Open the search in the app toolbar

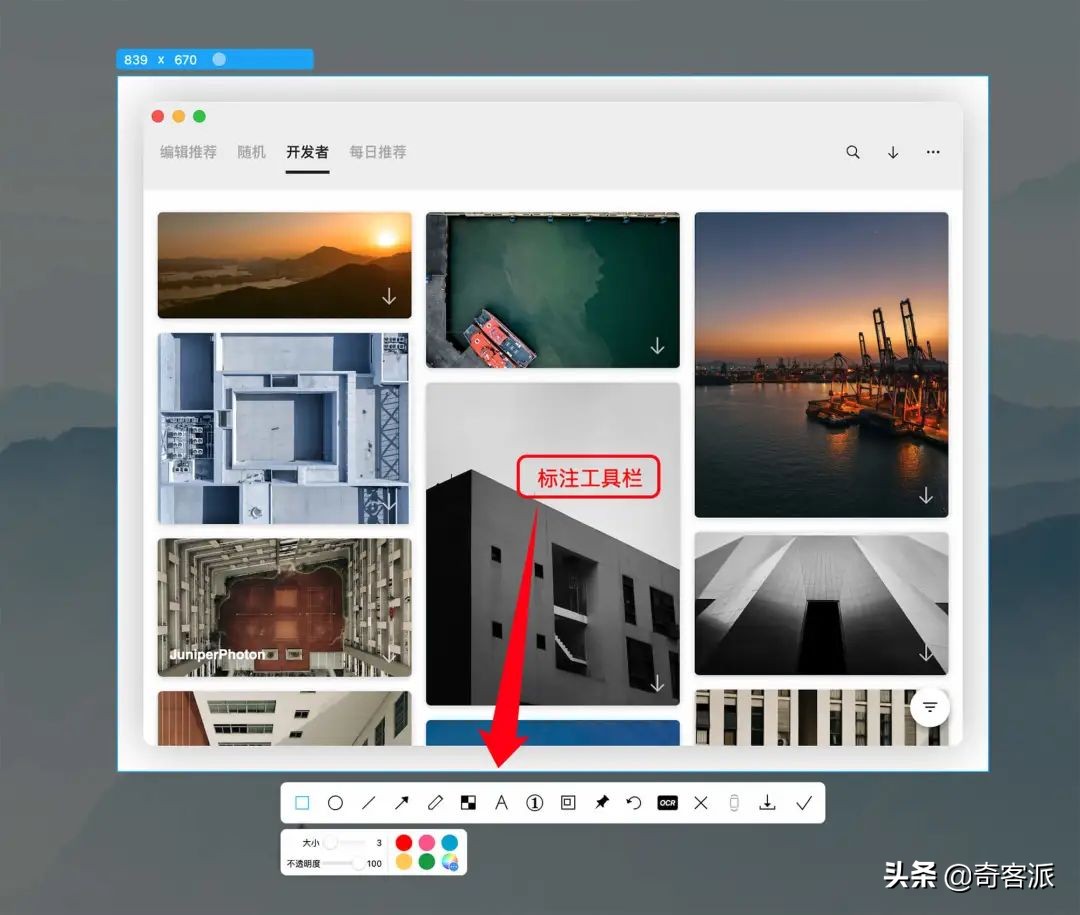tap(853, 152)
